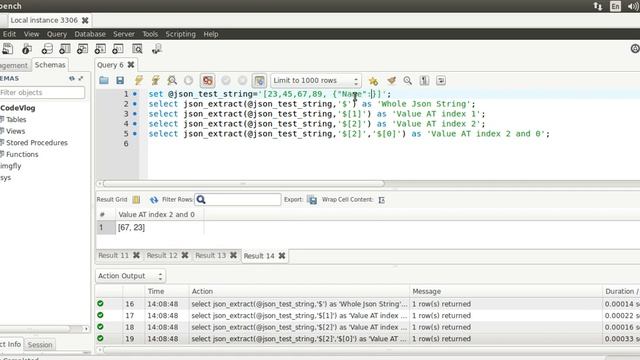Switch to the Schemas tab
This screenshot has width=640, height=360.
pos(50,65)
